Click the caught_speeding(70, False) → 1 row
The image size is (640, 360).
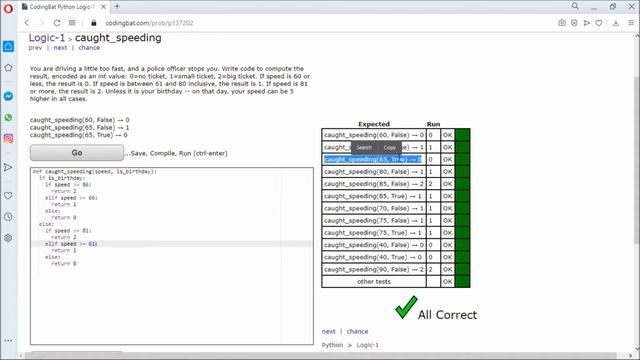pyautogui.click(x=396, y=208)
